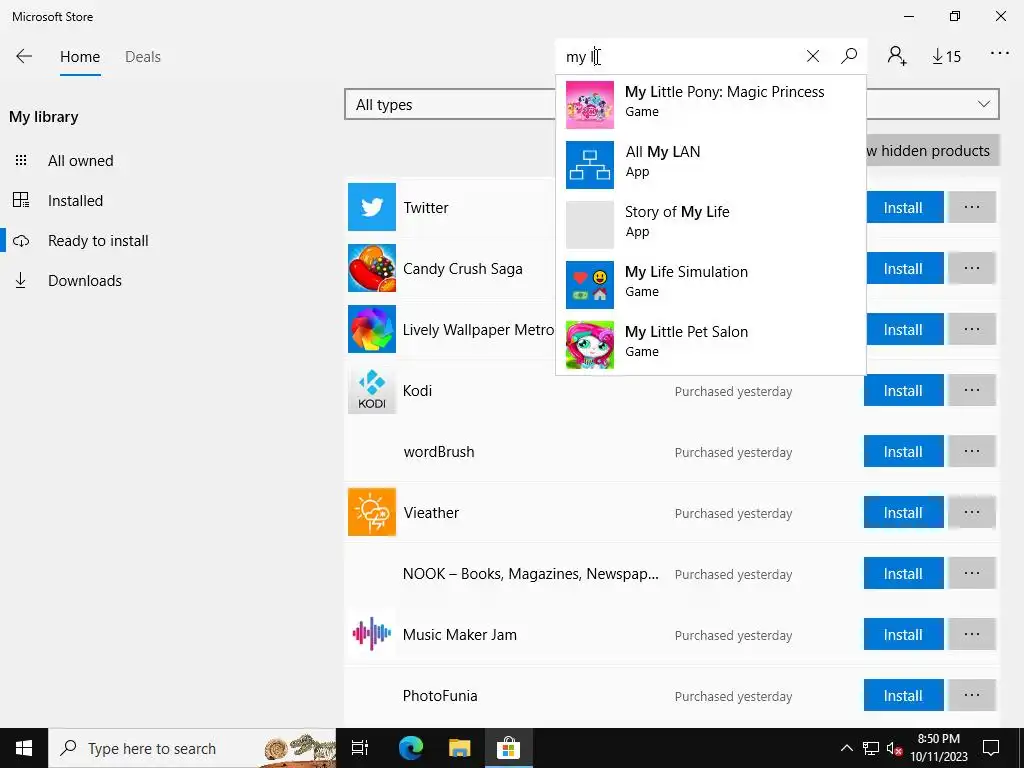Open wordBrush app name
Image resolution: width=1024 pixels, height=768 pixels.
click(439, 451)
